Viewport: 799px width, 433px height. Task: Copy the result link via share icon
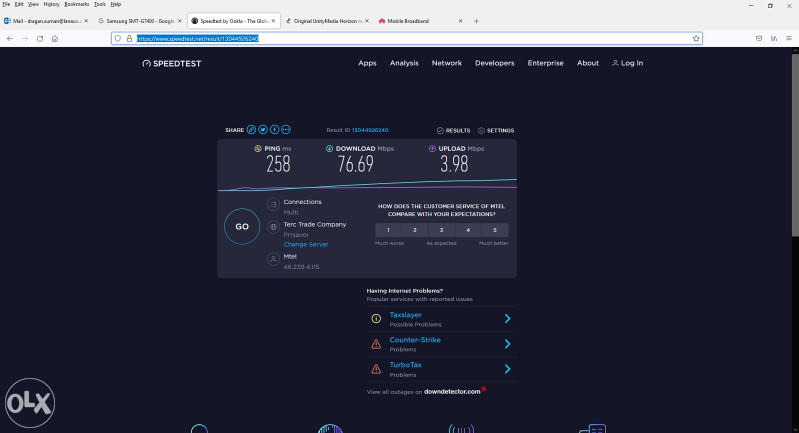[x=251, y=130]
